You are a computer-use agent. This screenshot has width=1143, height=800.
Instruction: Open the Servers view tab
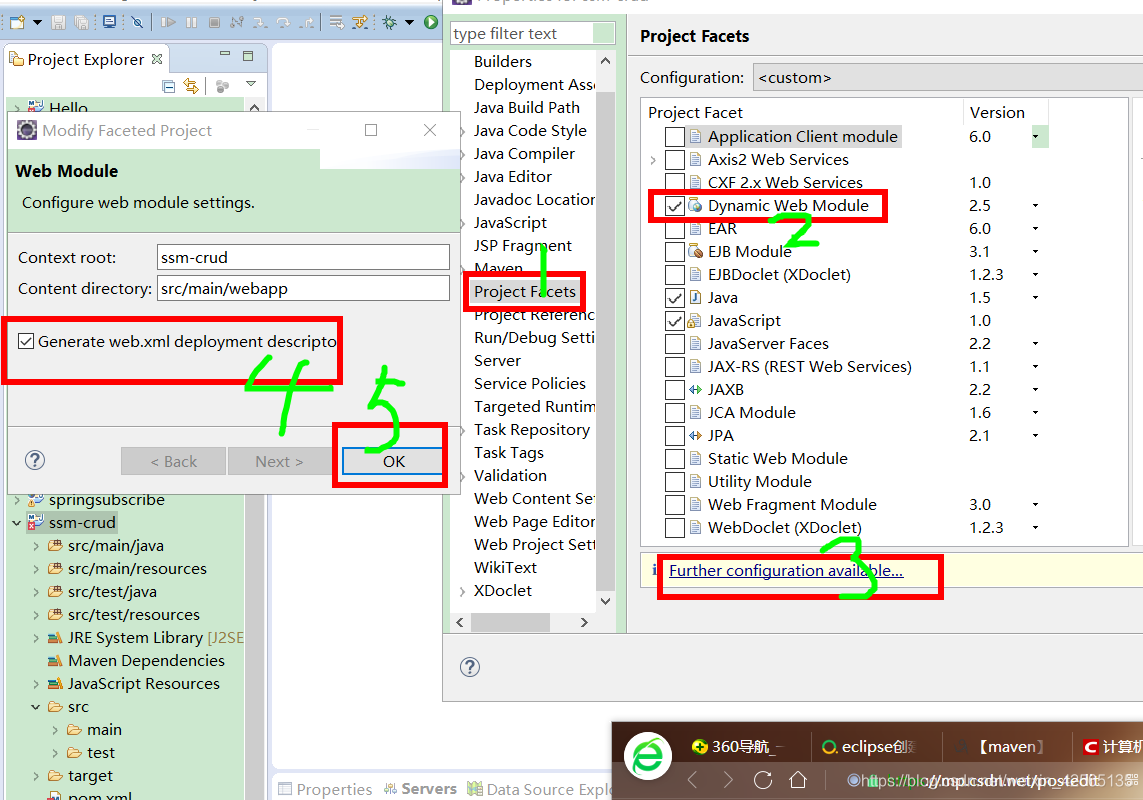(x=420, y=788)
